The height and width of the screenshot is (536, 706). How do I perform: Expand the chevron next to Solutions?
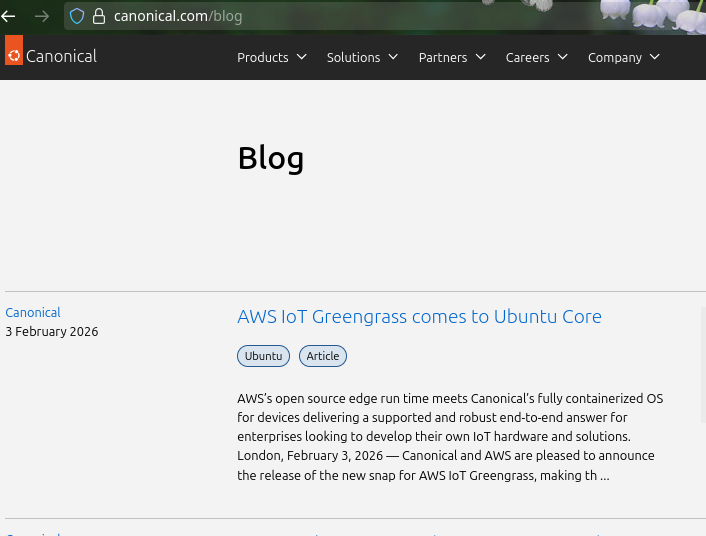(393, 57)
